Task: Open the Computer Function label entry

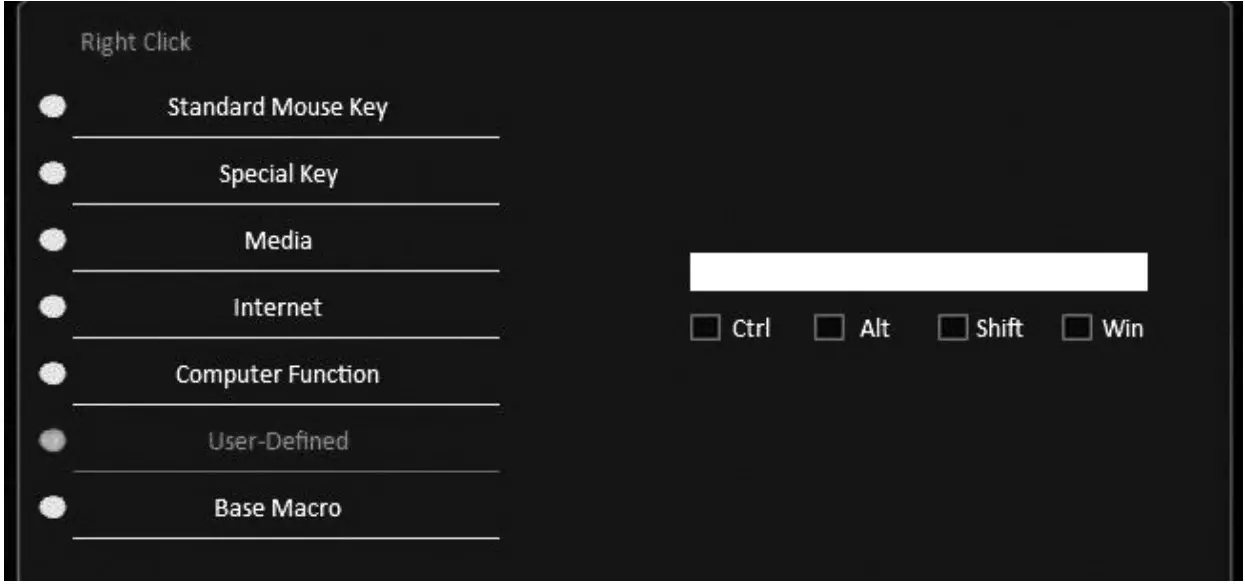Action: pos(278,375)
